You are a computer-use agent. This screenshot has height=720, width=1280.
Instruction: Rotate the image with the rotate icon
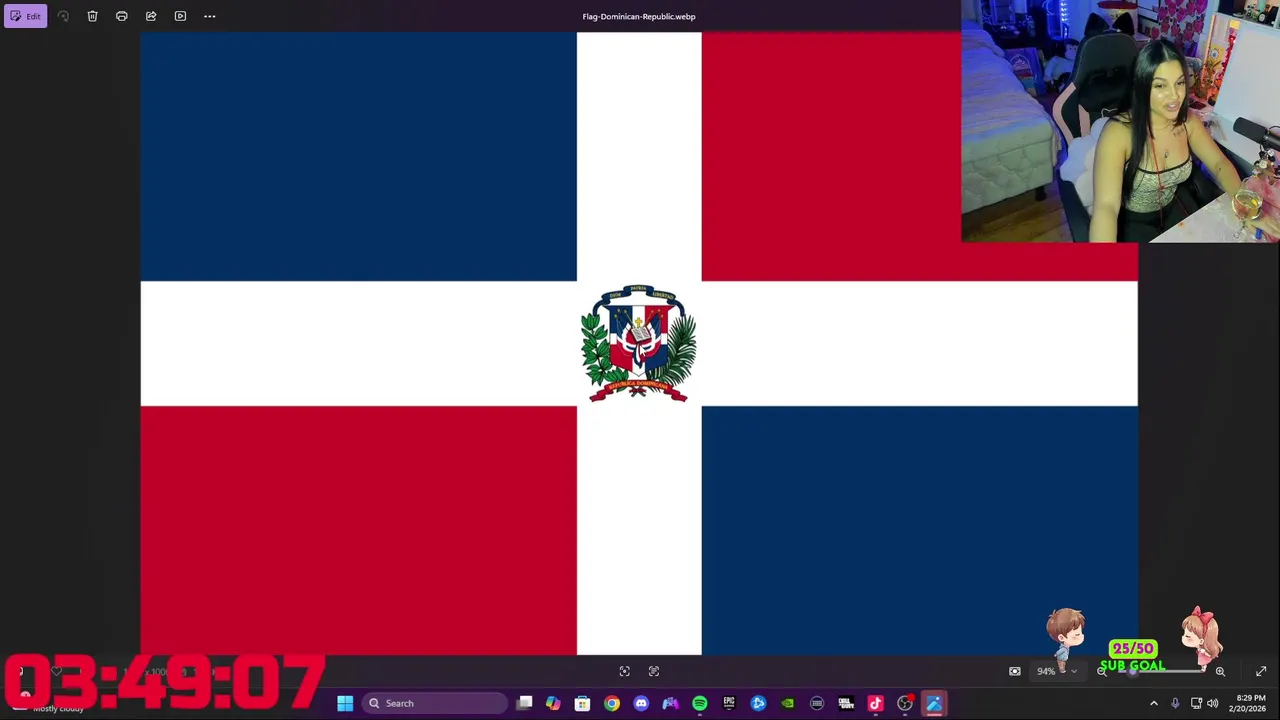63,16
